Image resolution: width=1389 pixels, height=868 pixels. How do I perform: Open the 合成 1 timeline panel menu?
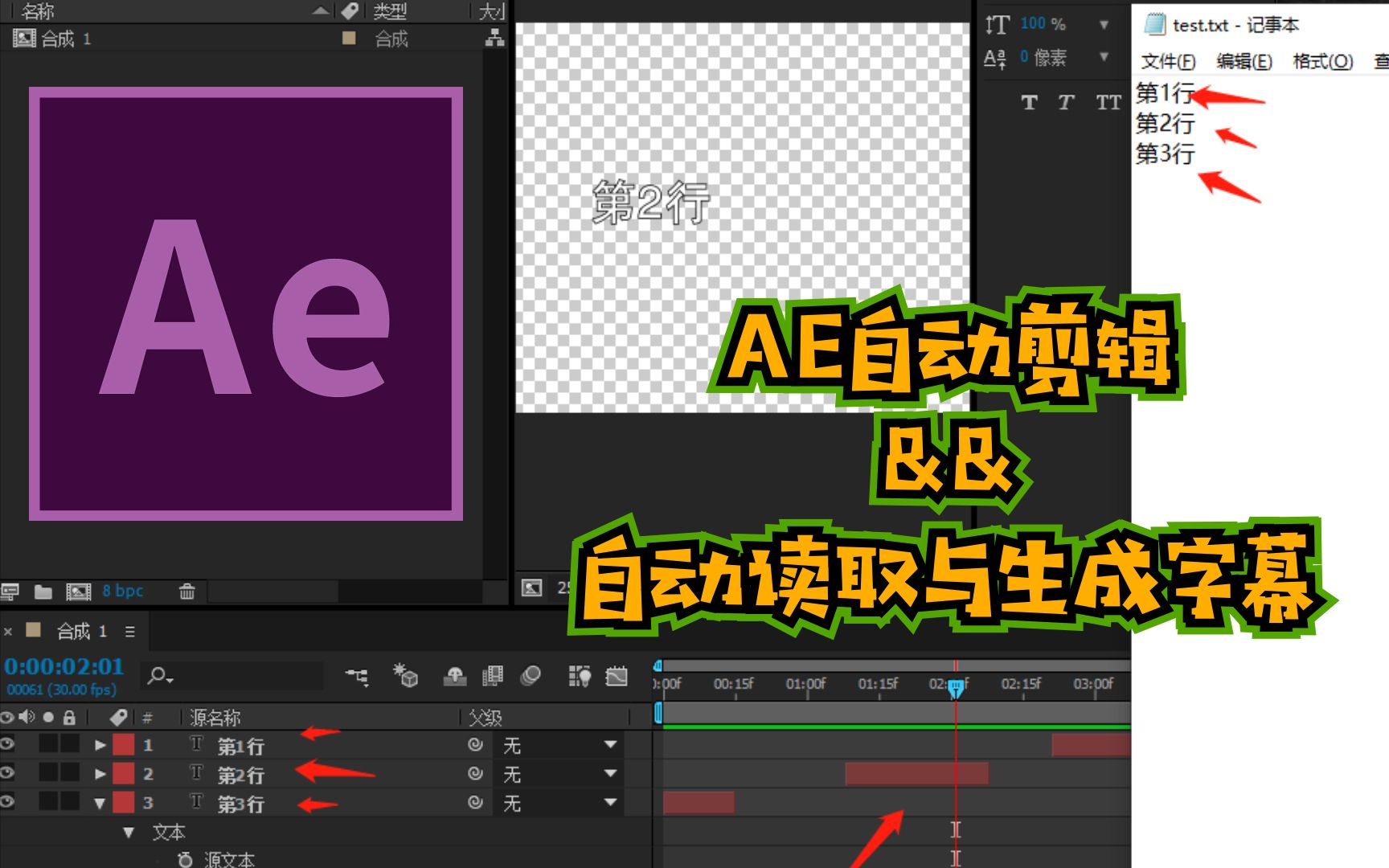click(x=130, y=632)
